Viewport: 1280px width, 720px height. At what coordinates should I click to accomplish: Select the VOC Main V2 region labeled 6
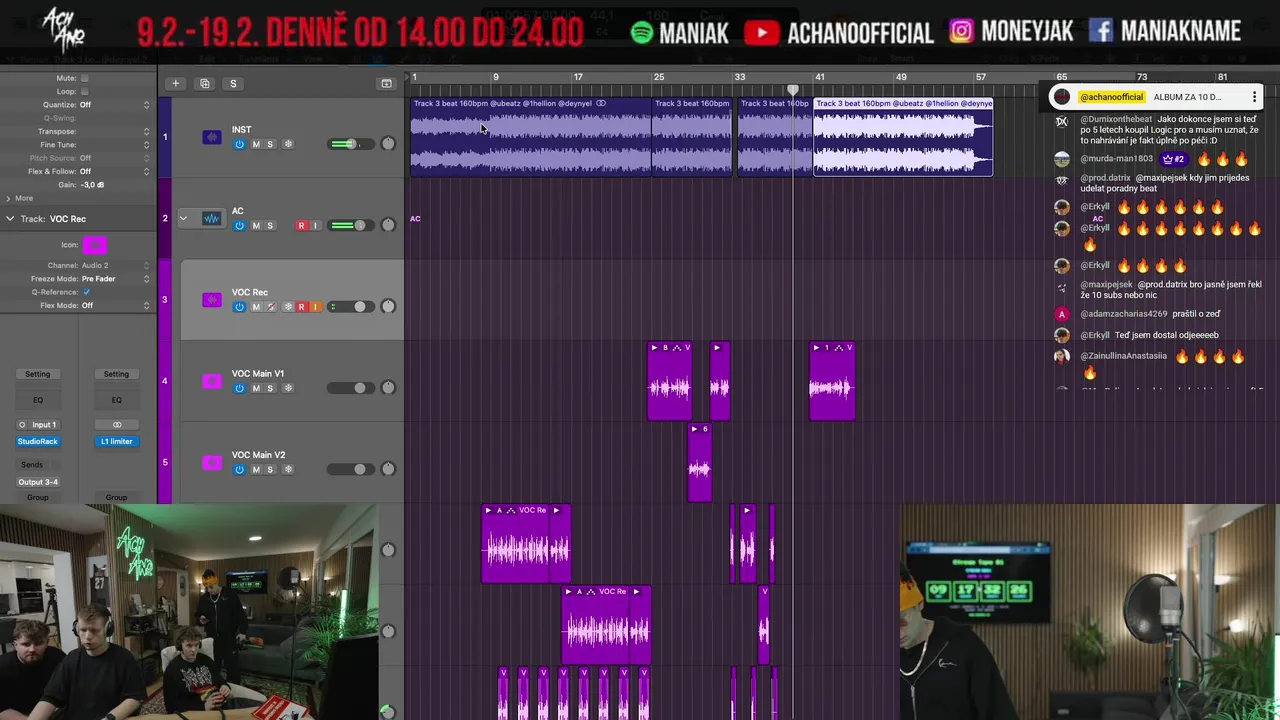(x=700, y=462)
